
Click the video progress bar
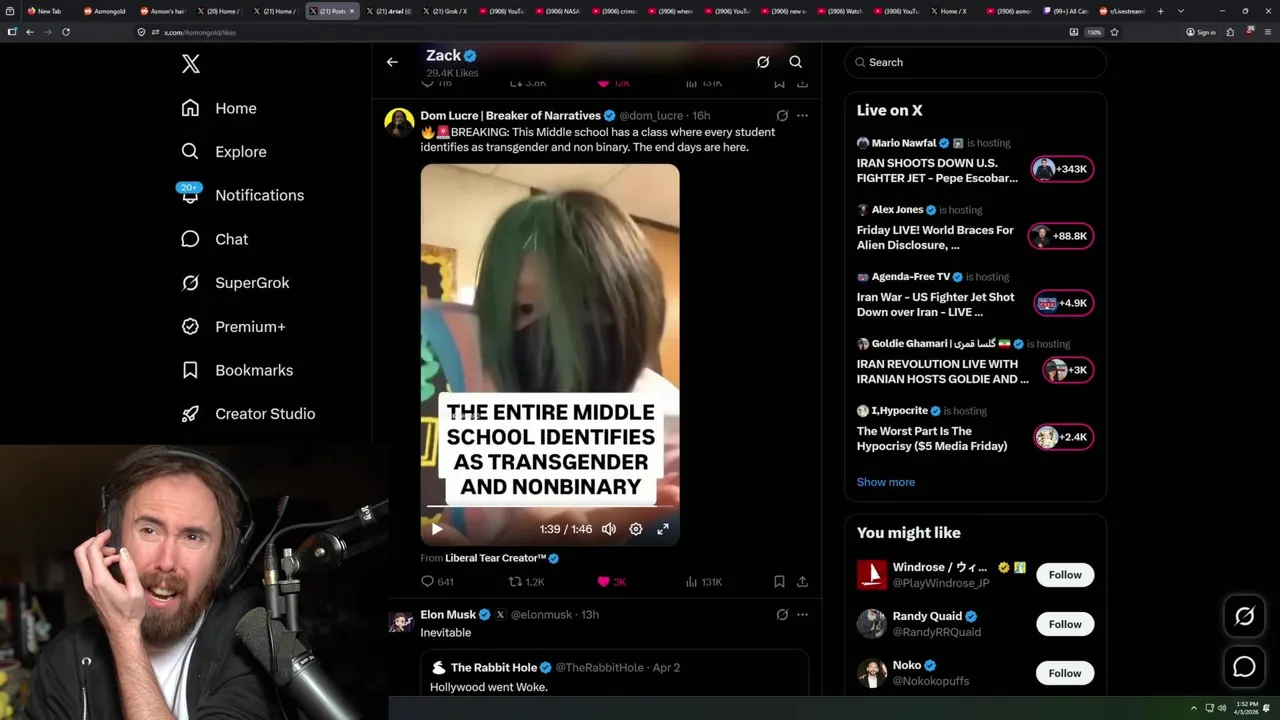point(550,506)
